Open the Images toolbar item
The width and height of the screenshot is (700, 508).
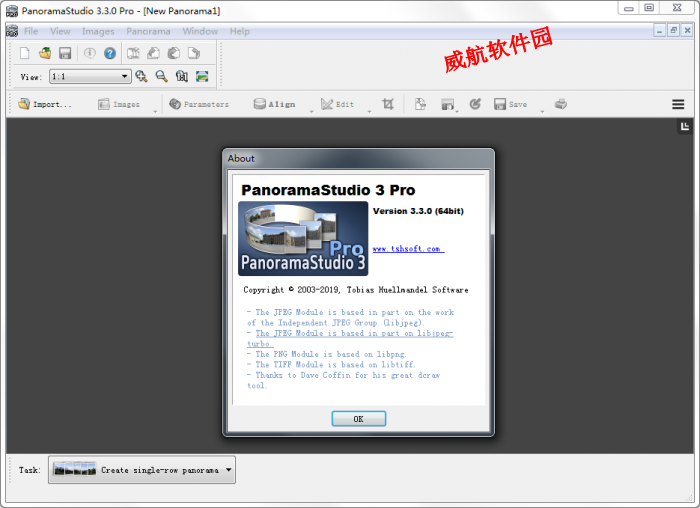[119, 104]
